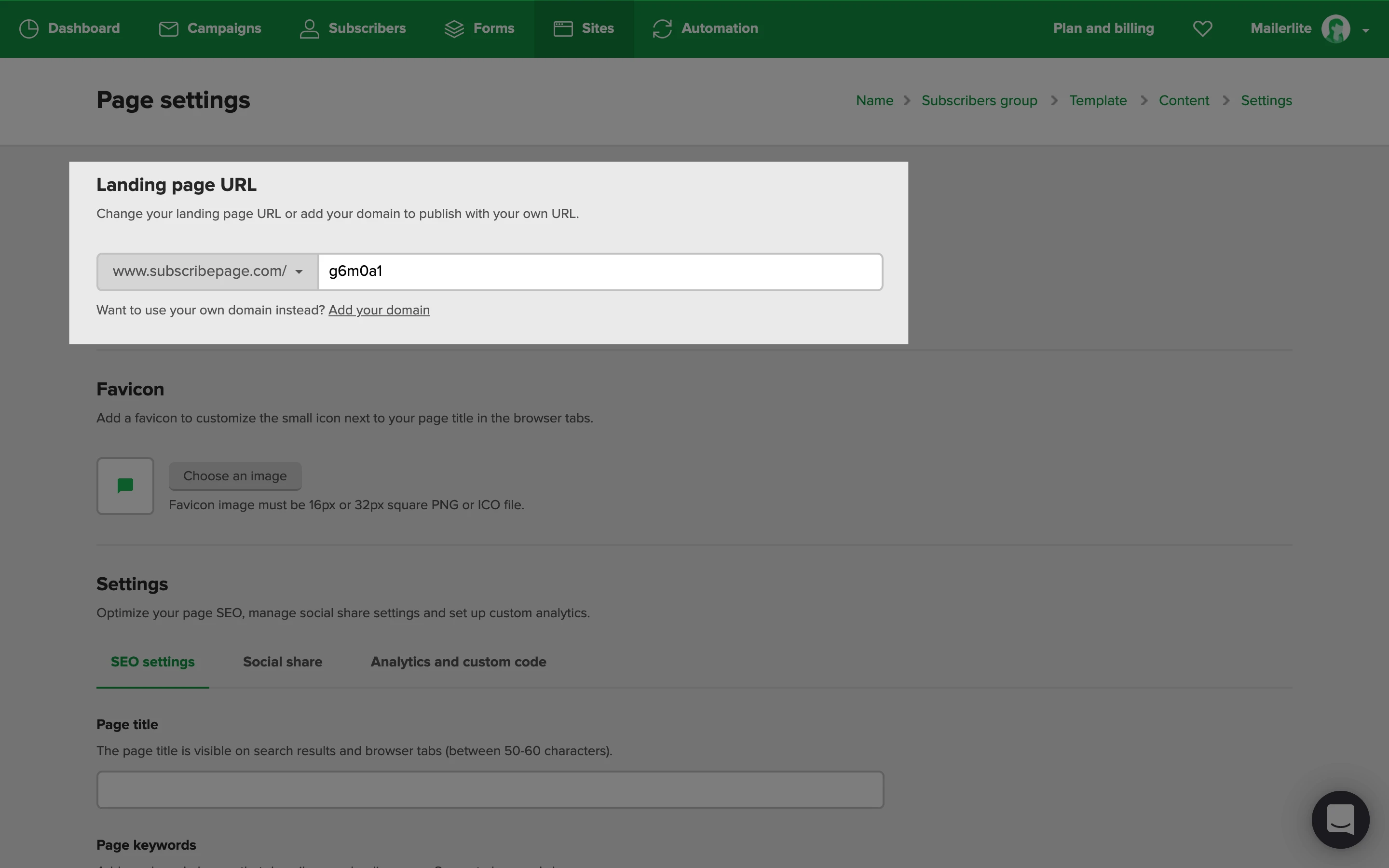Click the Subscribers person icon
Screen dimensions: 1389x868
coord(309,29)
